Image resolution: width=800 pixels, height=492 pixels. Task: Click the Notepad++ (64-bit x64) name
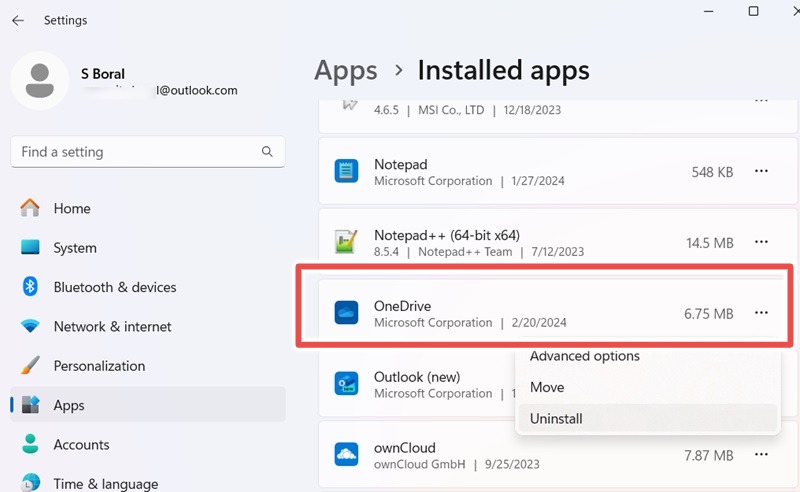click(x=447, y=235)
